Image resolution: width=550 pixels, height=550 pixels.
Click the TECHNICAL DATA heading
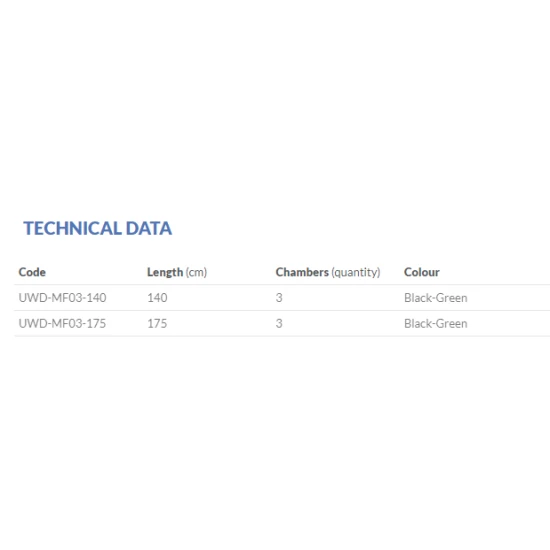click(x=98, y=228)
